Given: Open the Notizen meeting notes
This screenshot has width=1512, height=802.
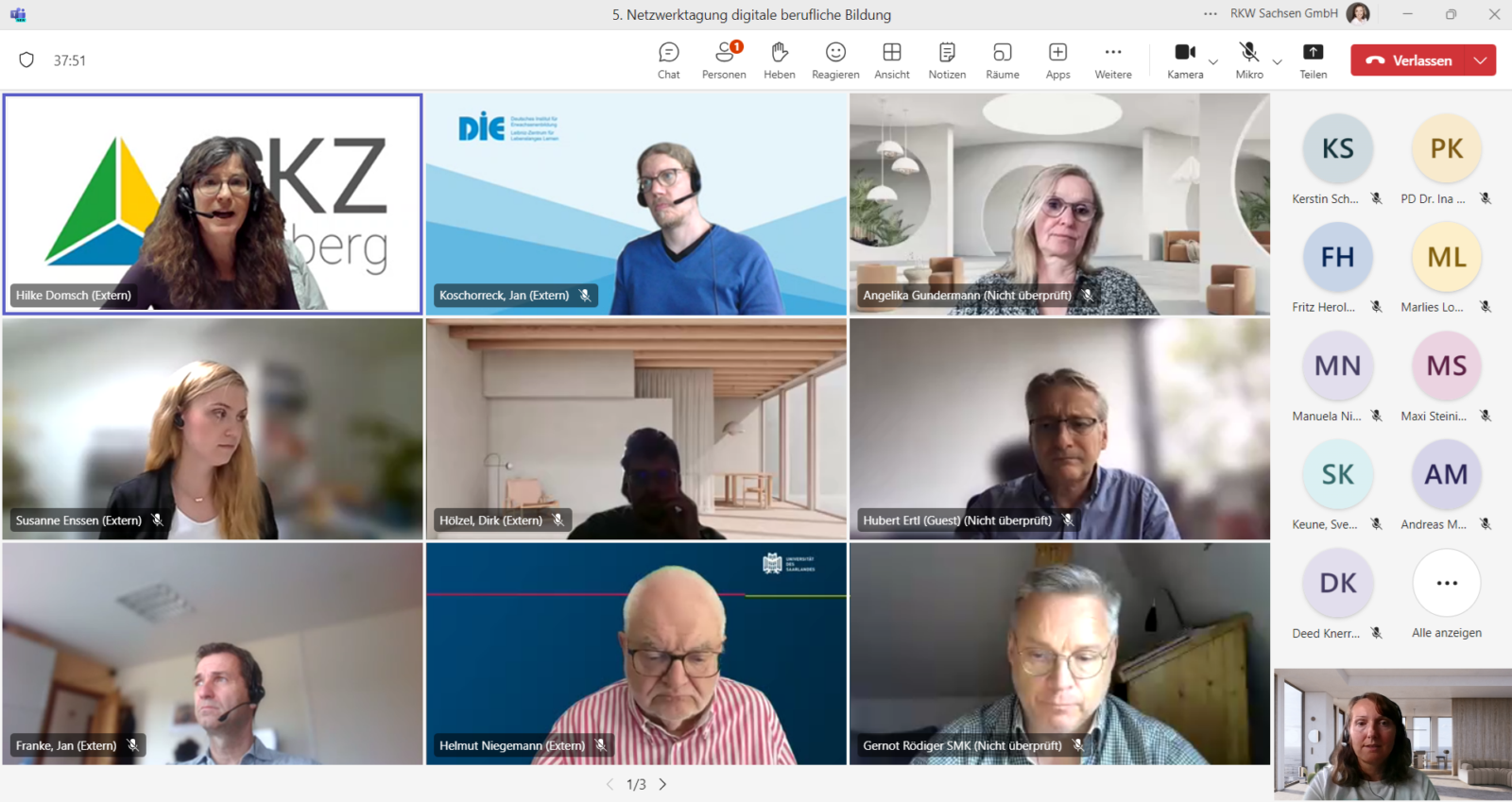Looking at the screenshot, I should click(x=947, y=60).
